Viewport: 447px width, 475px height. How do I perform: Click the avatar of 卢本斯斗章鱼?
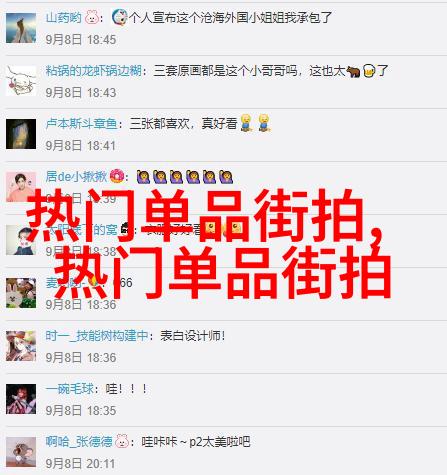click(21, 134)
